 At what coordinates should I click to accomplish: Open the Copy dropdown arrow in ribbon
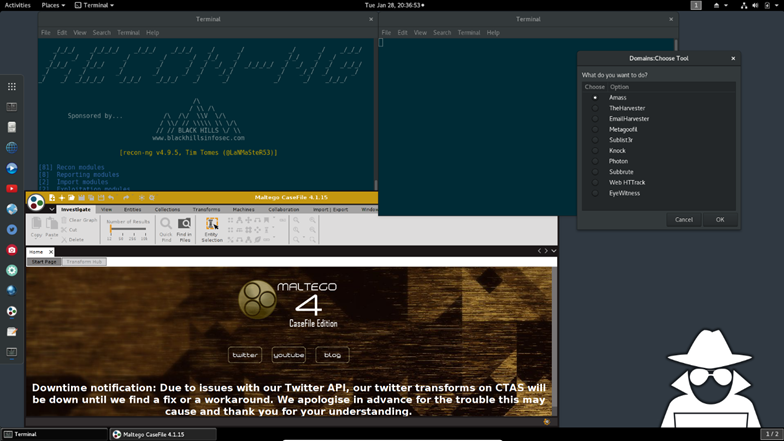pos(36,239)
